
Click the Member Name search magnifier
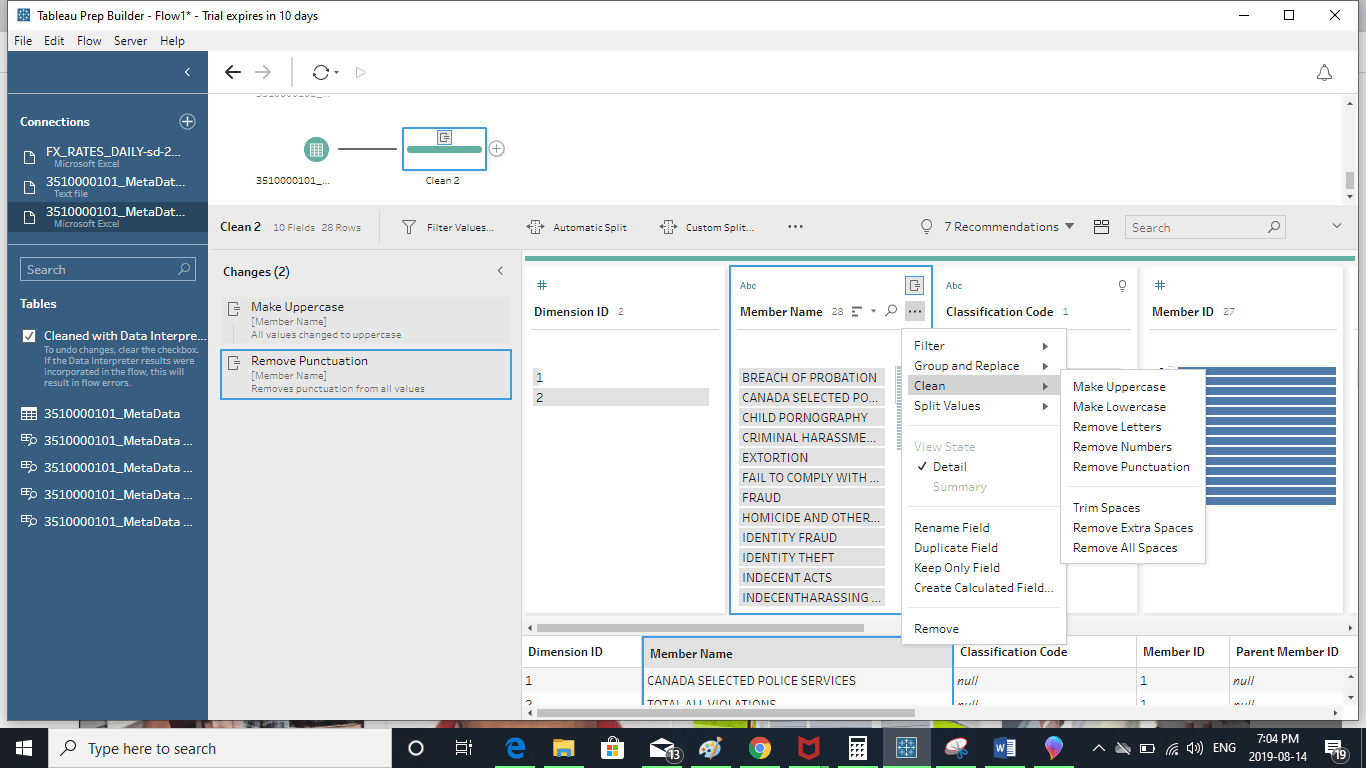click(x=891, y=312)
